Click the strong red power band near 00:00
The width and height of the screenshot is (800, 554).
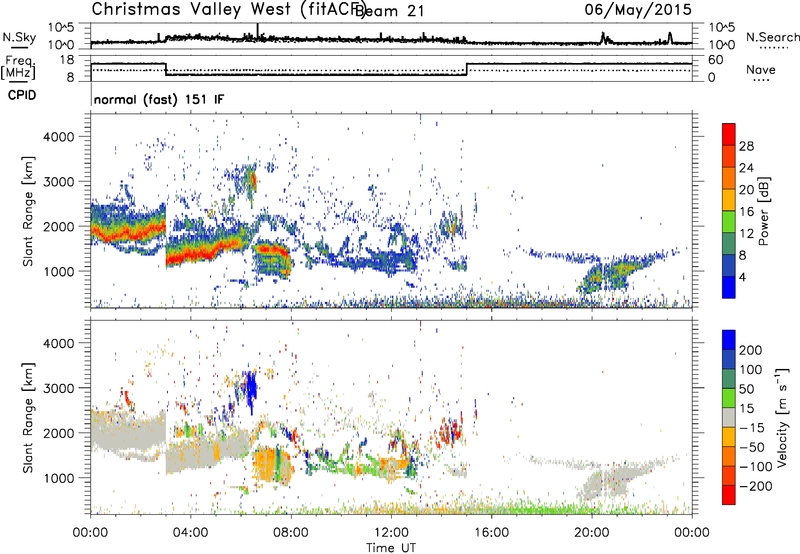click(x=128, y=231)
